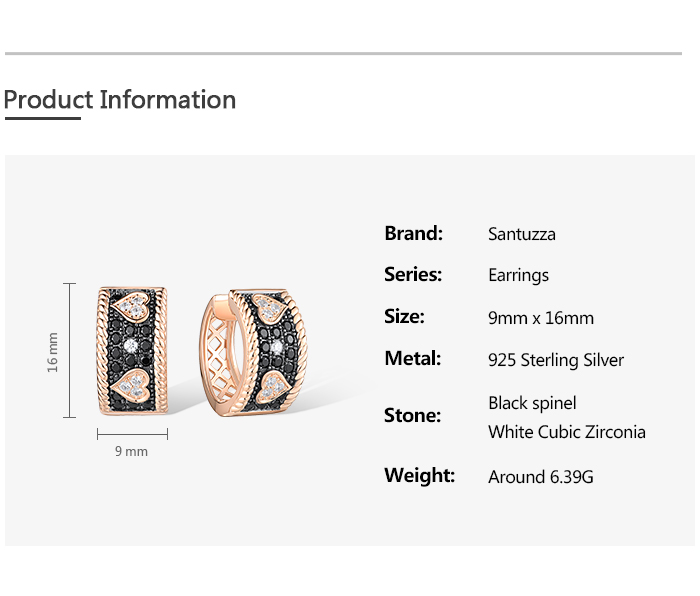Image resolution: width=700 pixels, height=596 pixels.
Task: Click the Brand label
Action: [413, 234]
